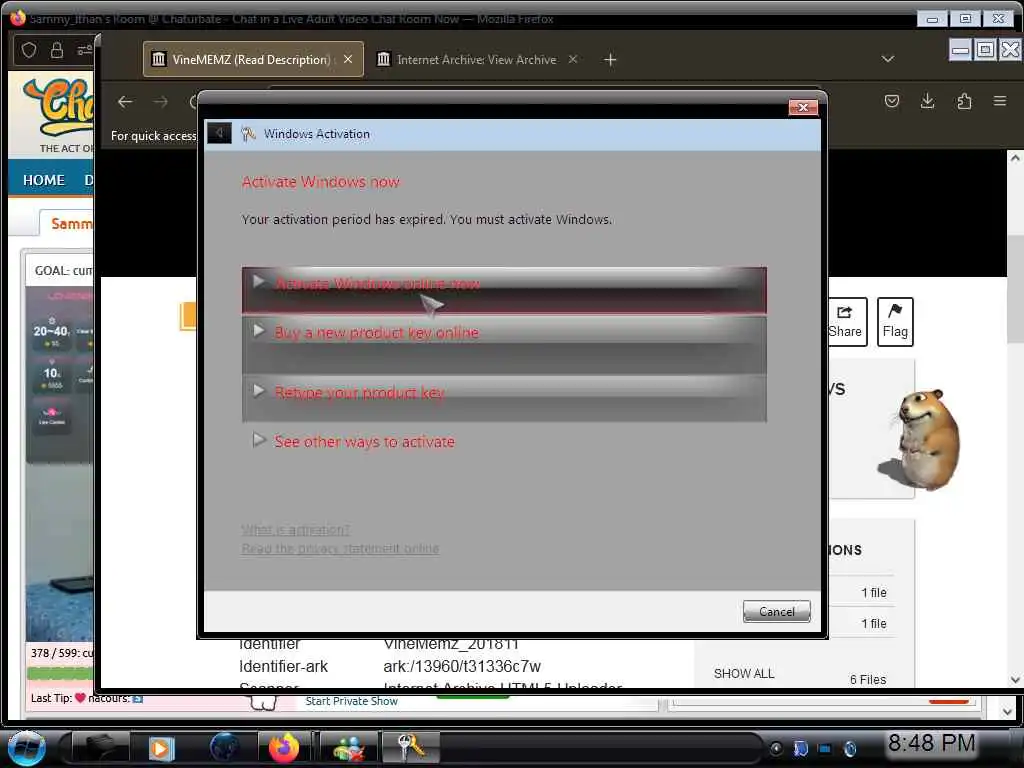Image resolution: width=1024 pixels, height=768 pixels.
Task: Open a new Firefox tab with plus
Action: coord(610,59)
